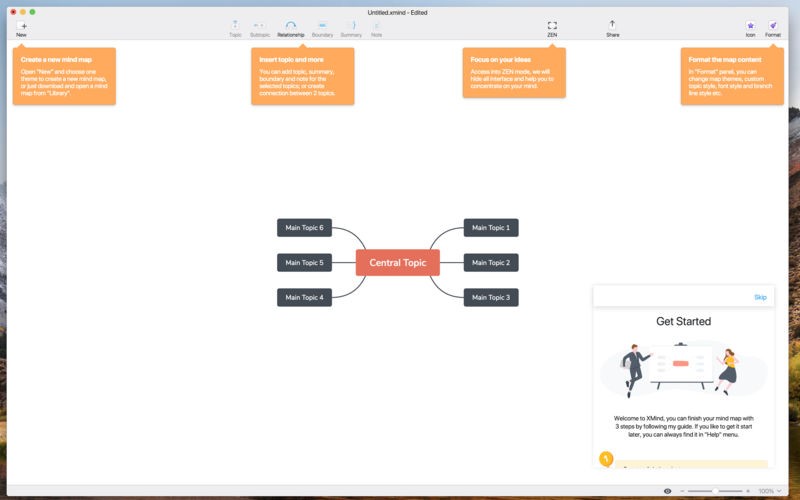
Task: Enter ZEN mode
Action: point(552,29)
